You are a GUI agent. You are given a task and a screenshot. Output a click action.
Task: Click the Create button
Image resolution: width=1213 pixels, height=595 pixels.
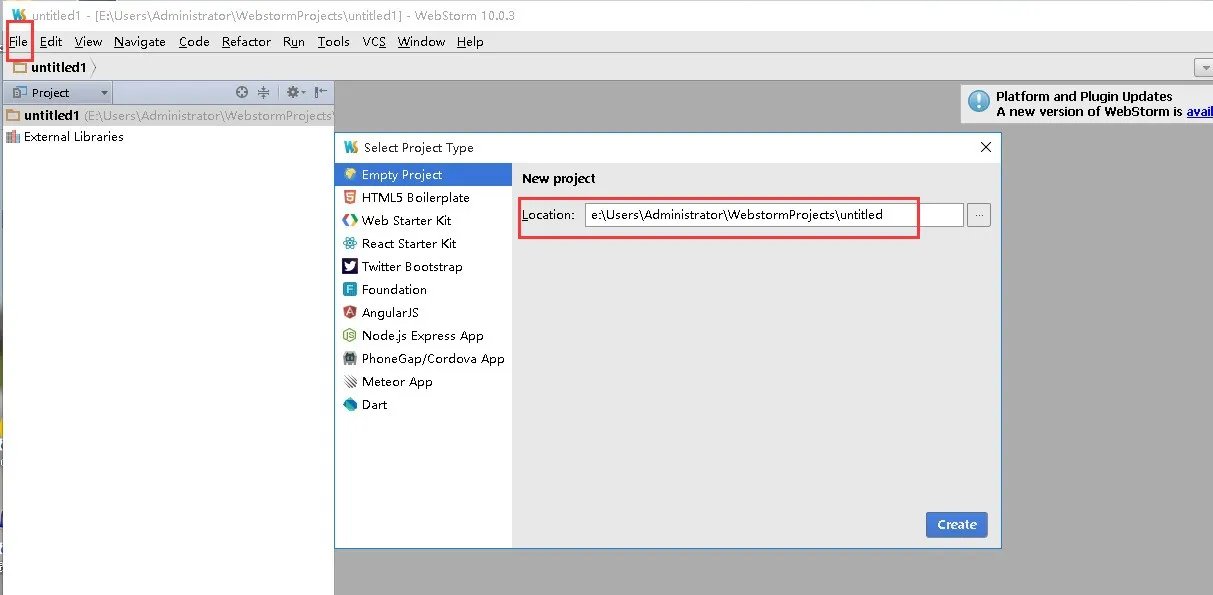(956, 524)
